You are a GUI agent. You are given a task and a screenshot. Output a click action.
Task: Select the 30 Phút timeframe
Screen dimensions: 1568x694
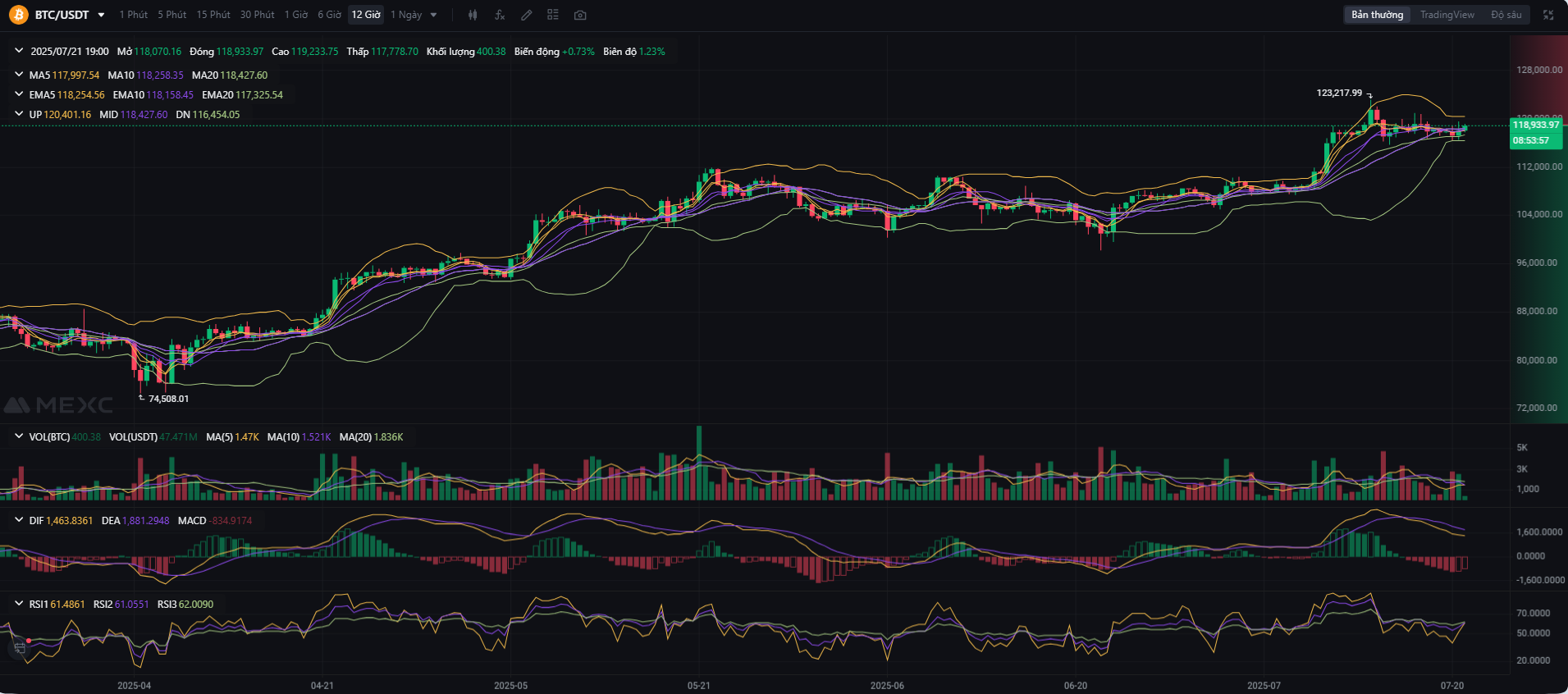(258, 15)
